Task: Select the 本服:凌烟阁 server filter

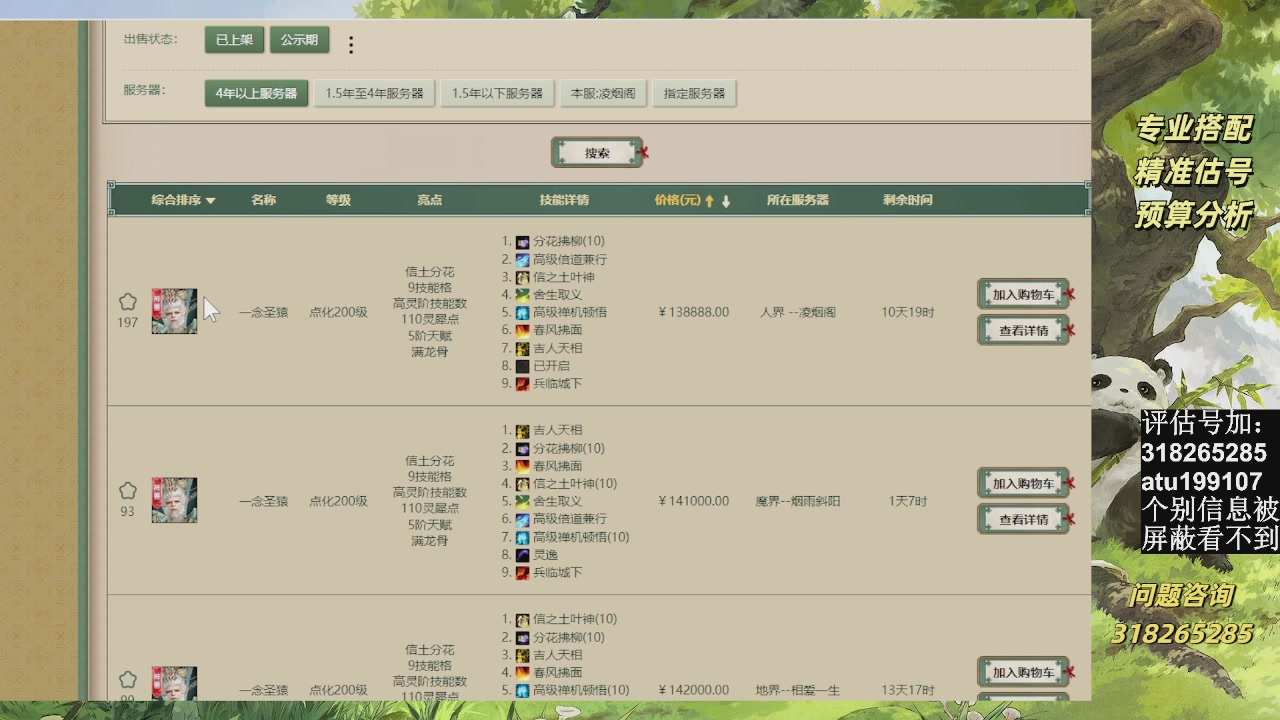Action: coord(603,94)
